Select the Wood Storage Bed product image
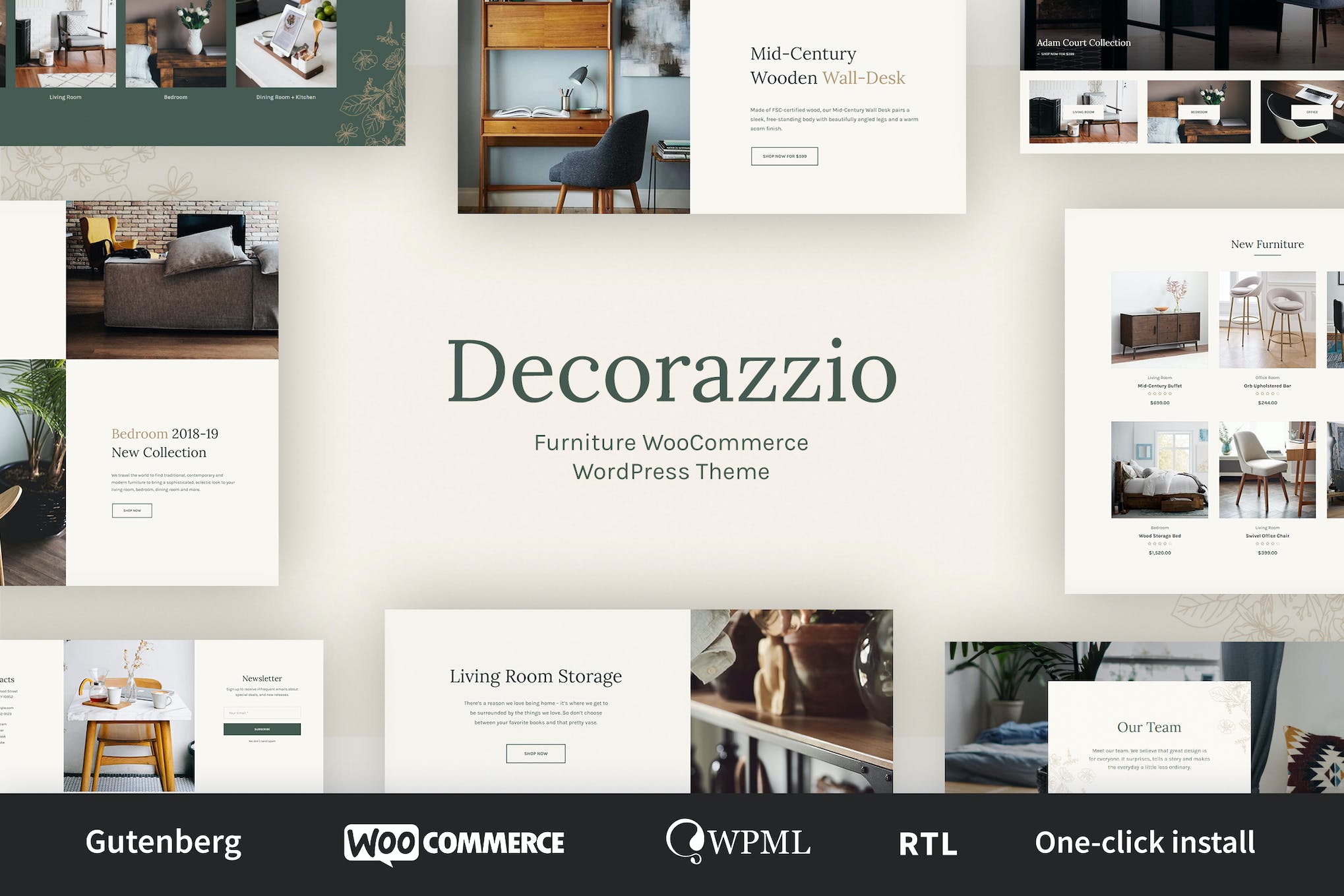The width and height of the screenshot is (1344, 896). pos(1159,469)
